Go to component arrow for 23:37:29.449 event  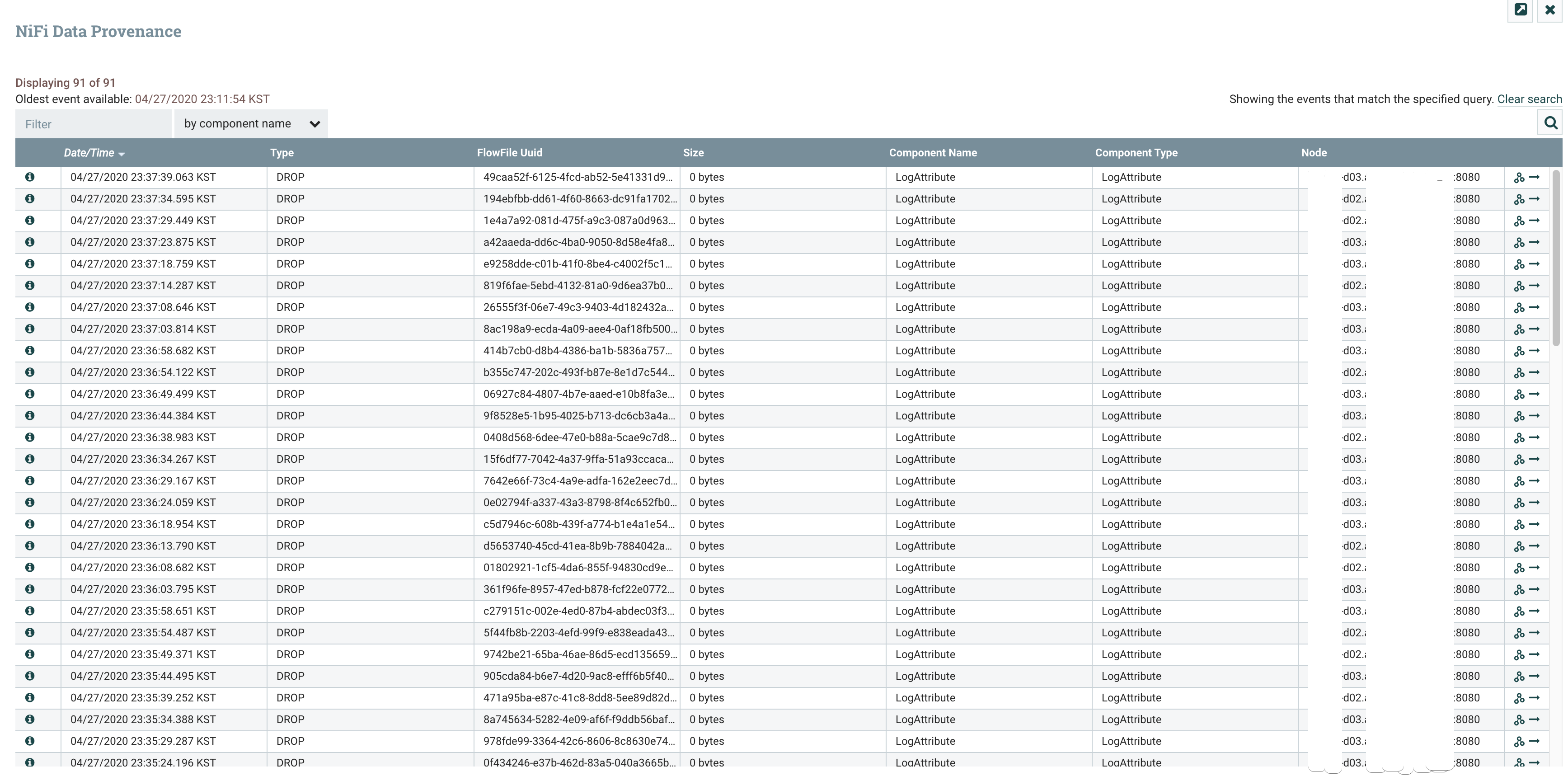[1535, 220]
